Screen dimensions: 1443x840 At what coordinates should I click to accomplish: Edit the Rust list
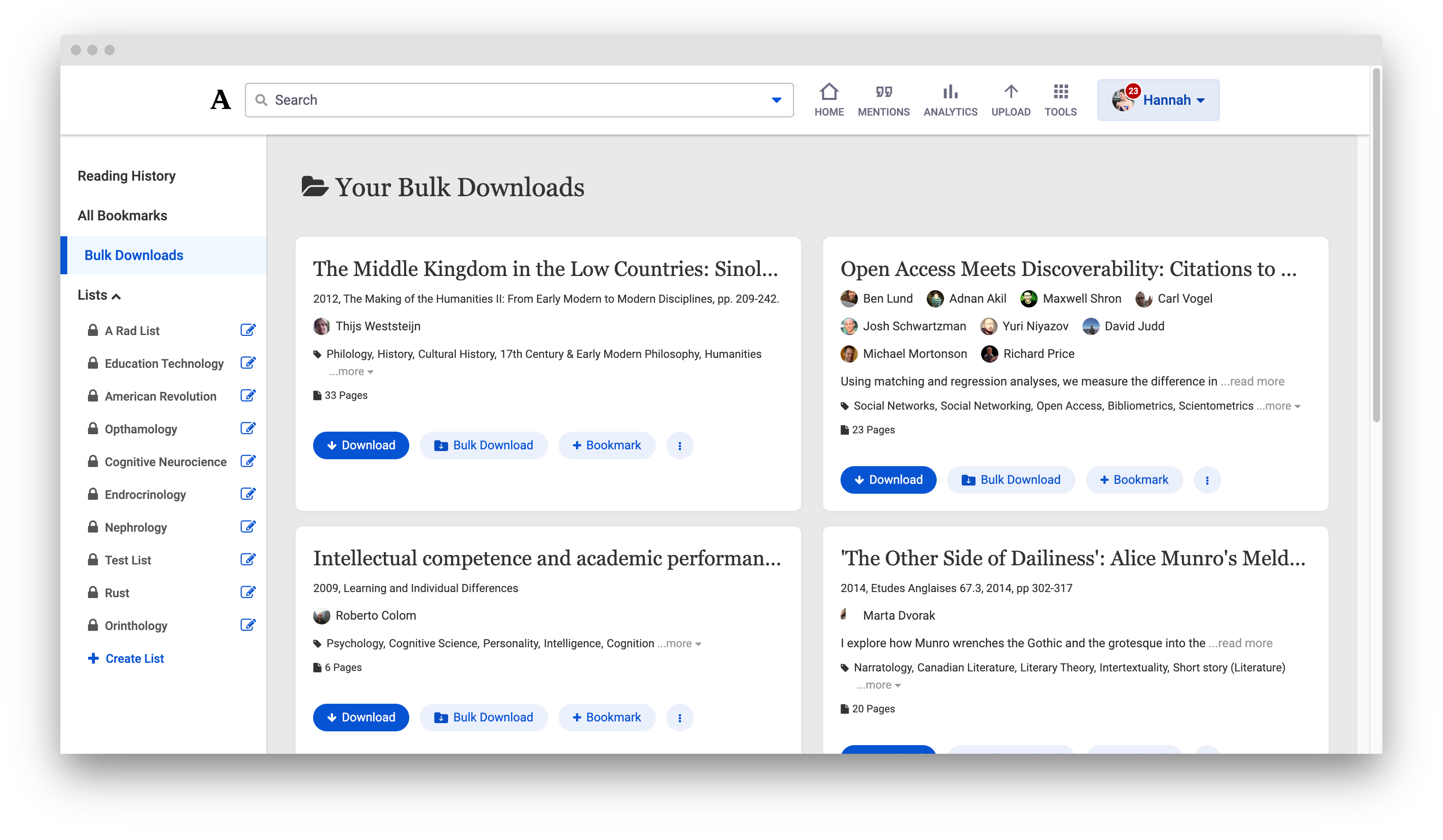(x=248, y=592)
